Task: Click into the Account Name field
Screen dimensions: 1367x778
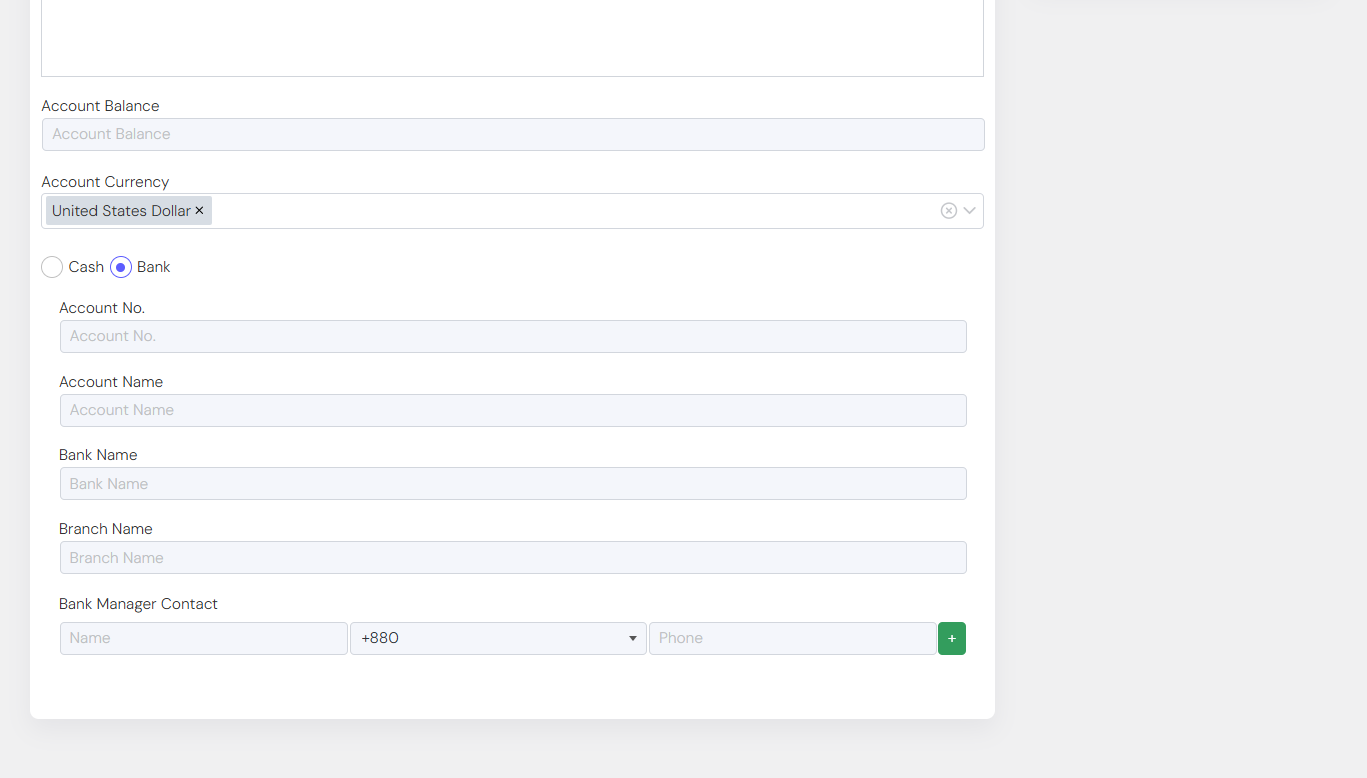Action: [x=513, y=410]
